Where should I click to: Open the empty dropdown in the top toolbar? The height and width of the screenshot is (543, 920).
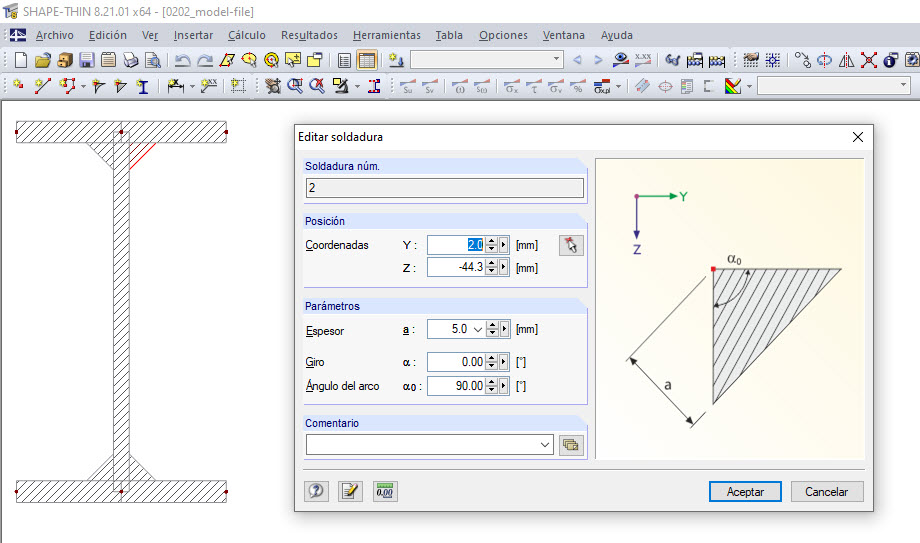pyautogui.click(x=556, y=60)
